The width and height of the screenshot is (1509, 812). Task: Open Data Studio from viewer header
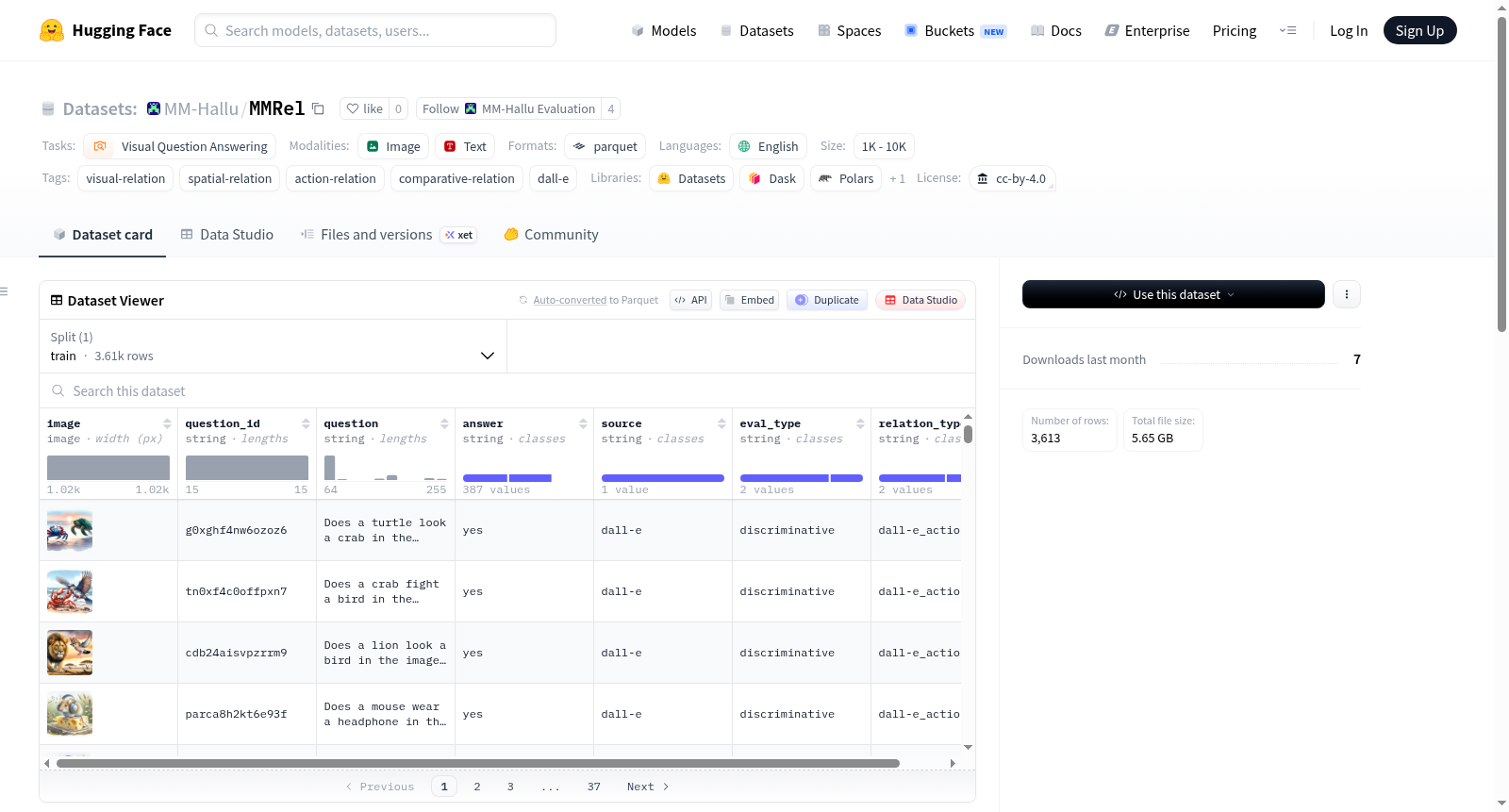[920, 301]
